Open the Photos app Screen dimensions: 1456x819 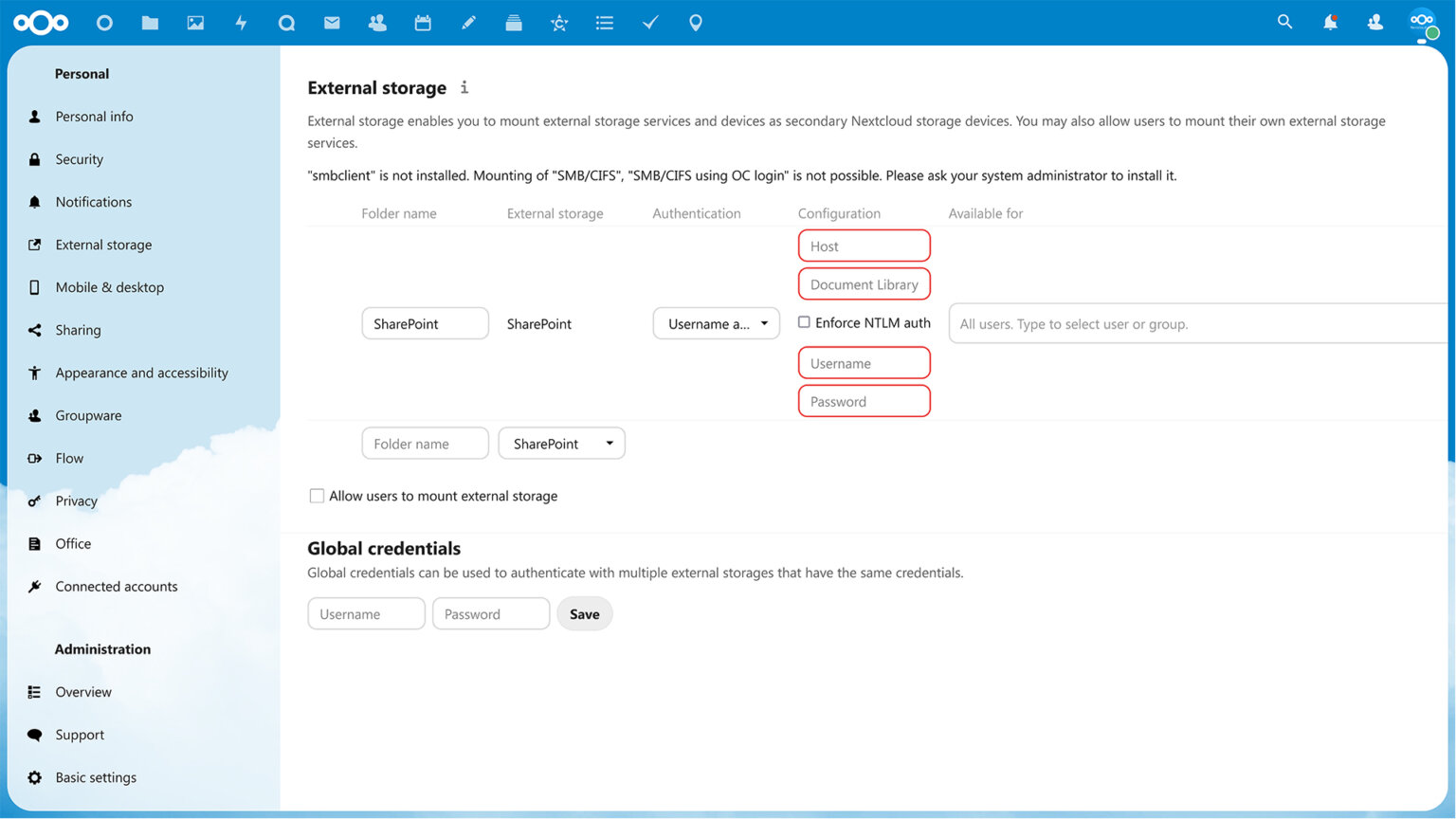(195, 22)
